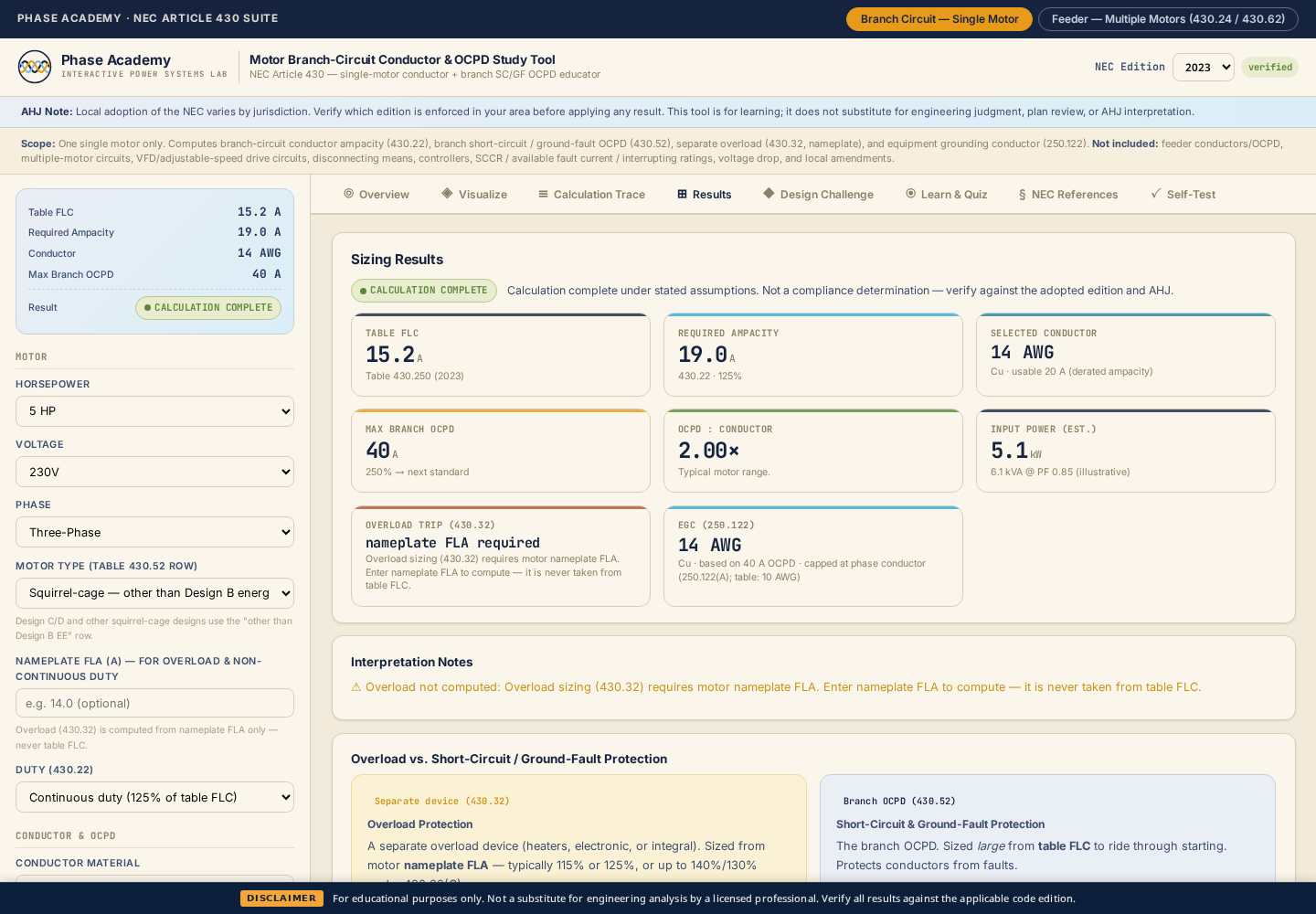Click the NEC References section icon

1022,195
